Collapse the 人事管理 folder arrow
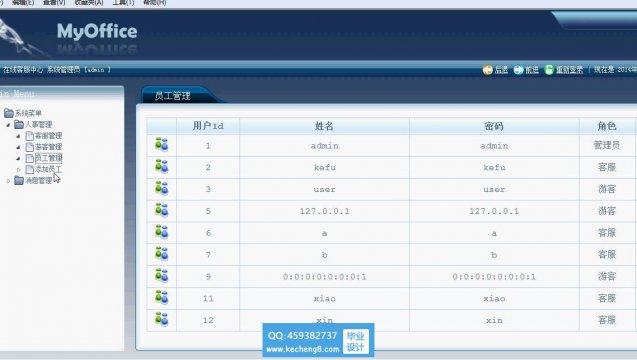Image resolution: width=637 pixels, height=360 pixels. tap(8, 125)
